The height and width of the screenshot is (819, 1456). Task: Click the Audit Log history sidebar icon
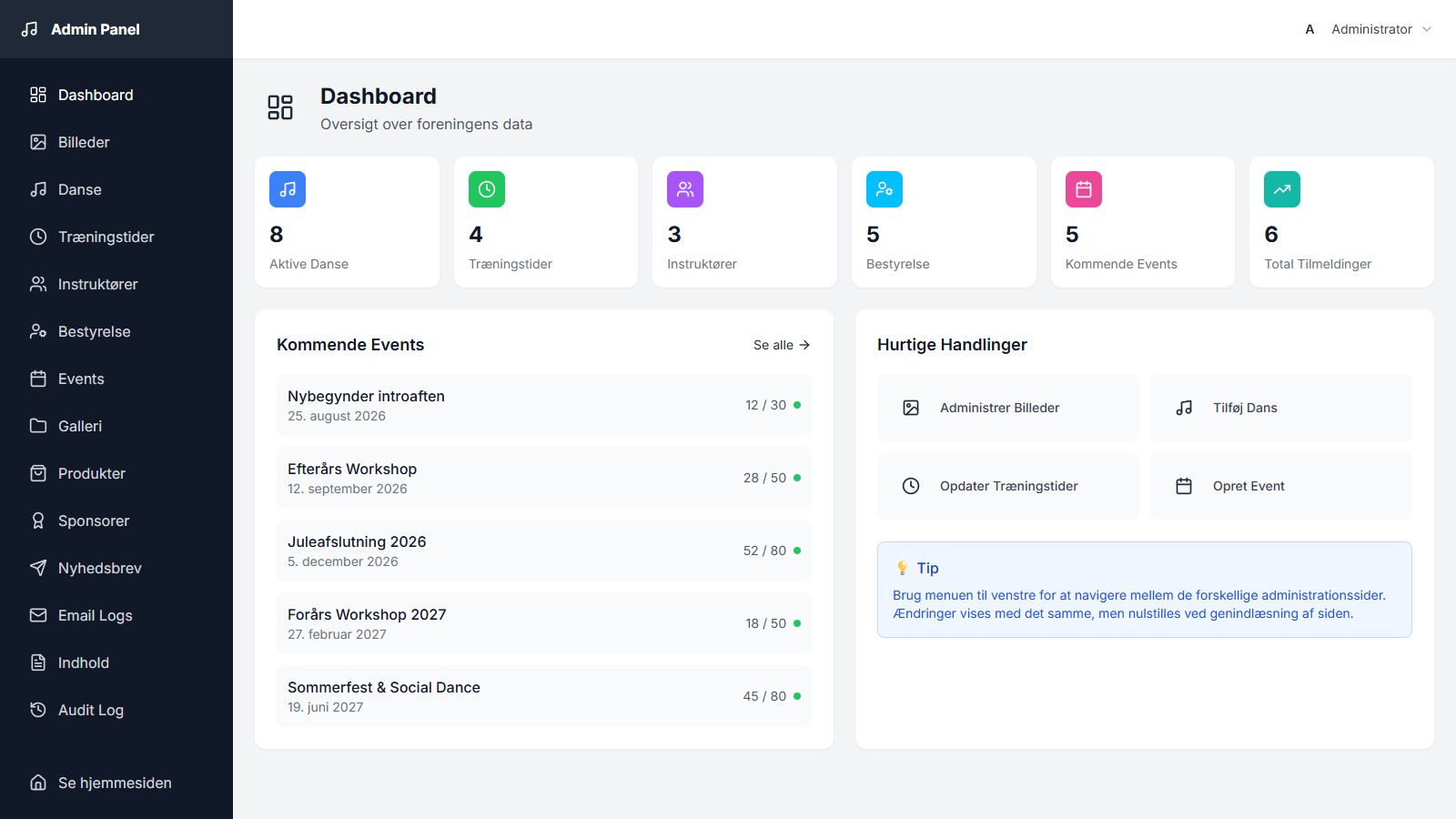tap(38, 710)
